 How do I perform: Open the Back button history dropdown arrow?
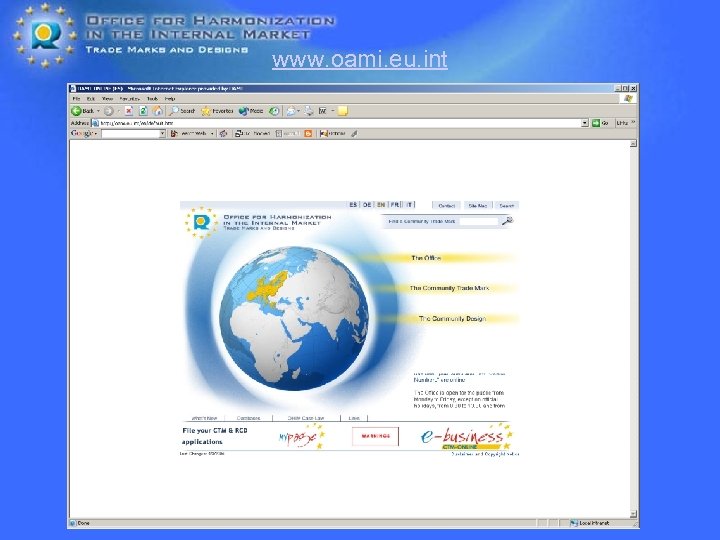tap(98, 111)
